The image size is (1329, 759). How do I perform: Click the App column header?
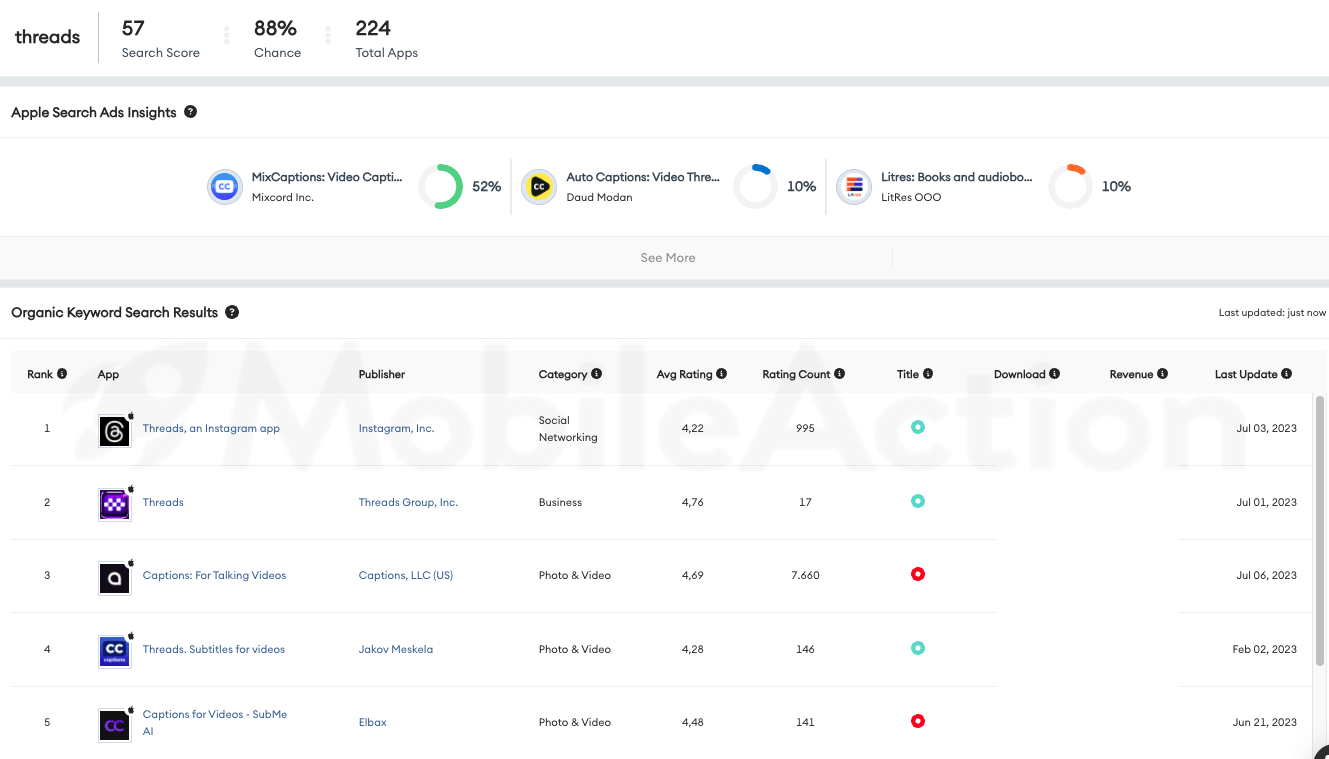[108, 374]
